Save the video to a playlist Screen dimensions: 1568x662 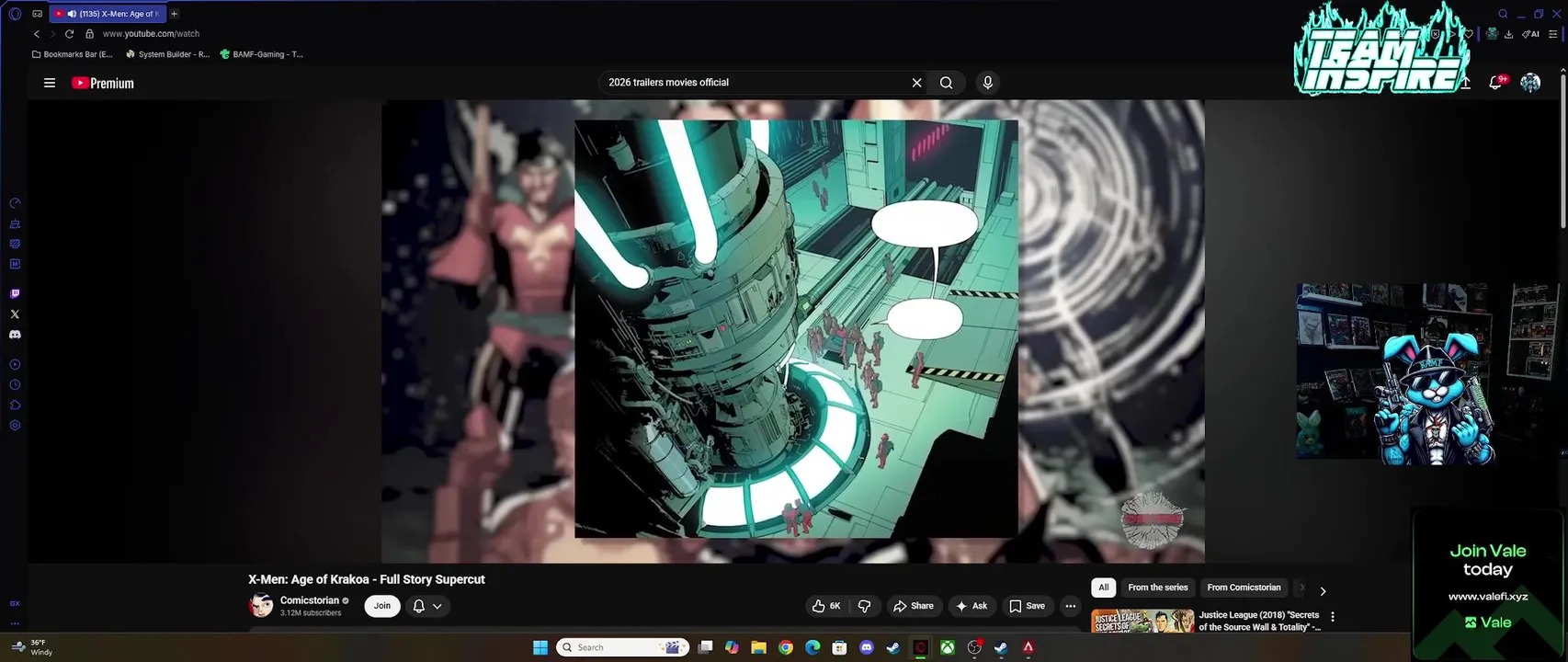pos(1028,606)
